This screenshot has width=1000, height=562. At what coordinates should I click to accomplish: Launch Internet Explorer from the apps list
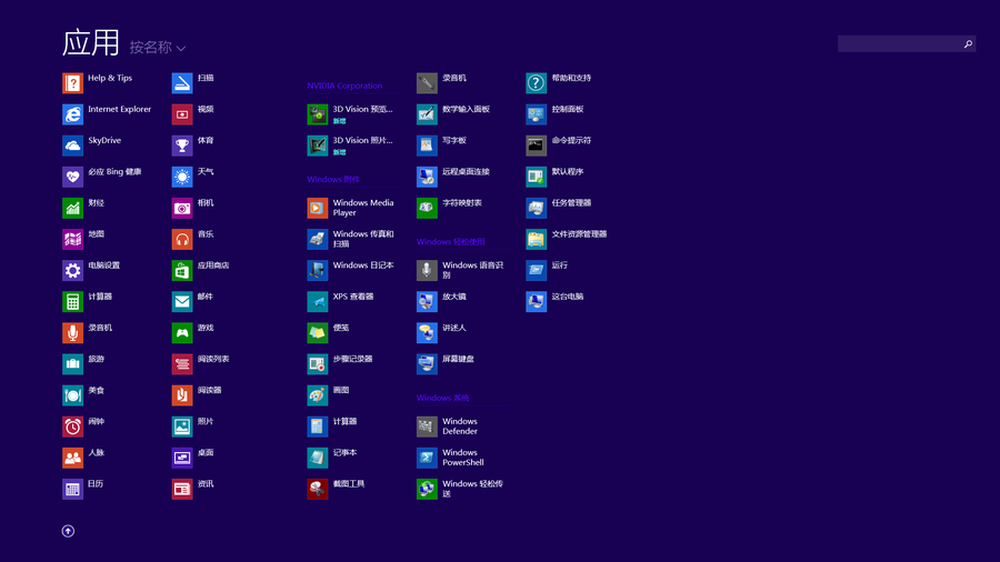(73, 114)
